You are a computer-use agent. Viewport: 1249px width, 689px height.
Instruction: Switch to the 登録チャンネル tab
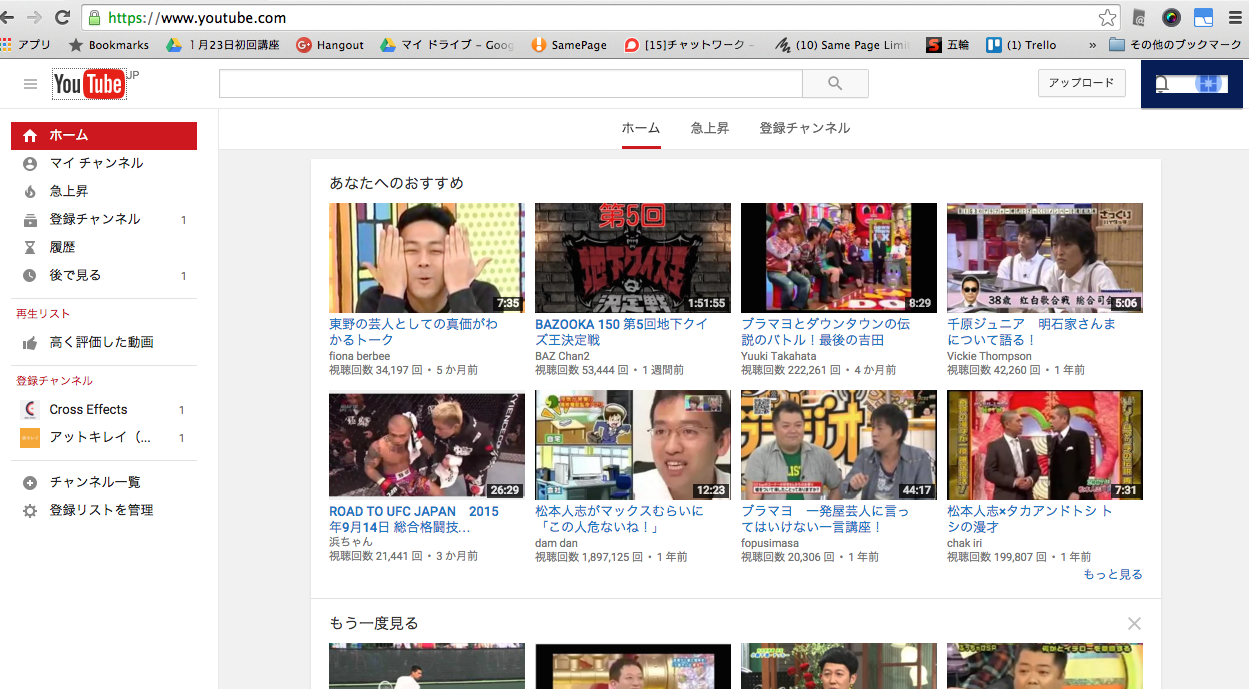(x=805, y=128)
